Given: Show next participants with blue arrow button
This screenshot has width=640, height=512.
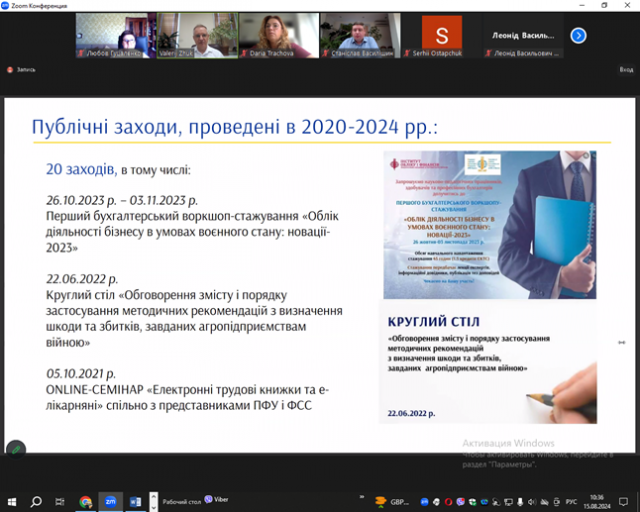Looking at the screenshot, I should (578, 36).
